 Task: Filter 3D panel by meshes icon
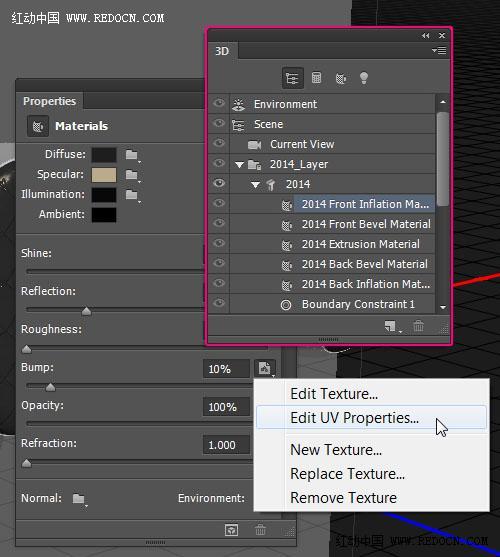[x=316, y=77]
